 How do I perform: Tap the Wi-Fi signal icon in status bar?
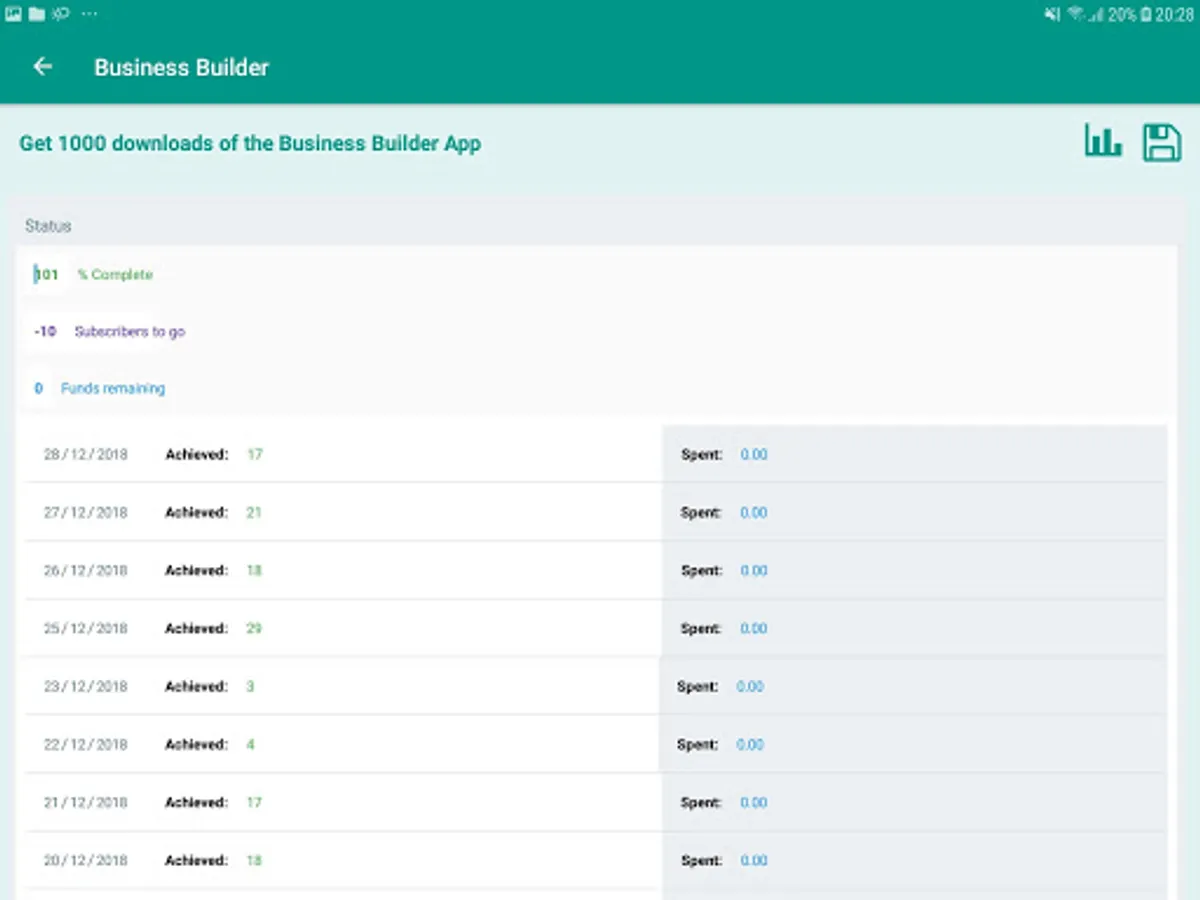pyautogui.click(x=1076, y=14)
